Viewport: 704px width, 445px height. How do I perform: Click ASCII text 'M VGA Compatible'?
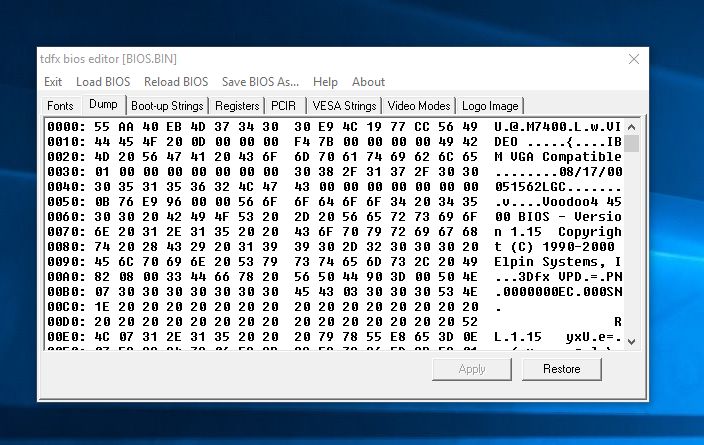(x=558, y=157)
